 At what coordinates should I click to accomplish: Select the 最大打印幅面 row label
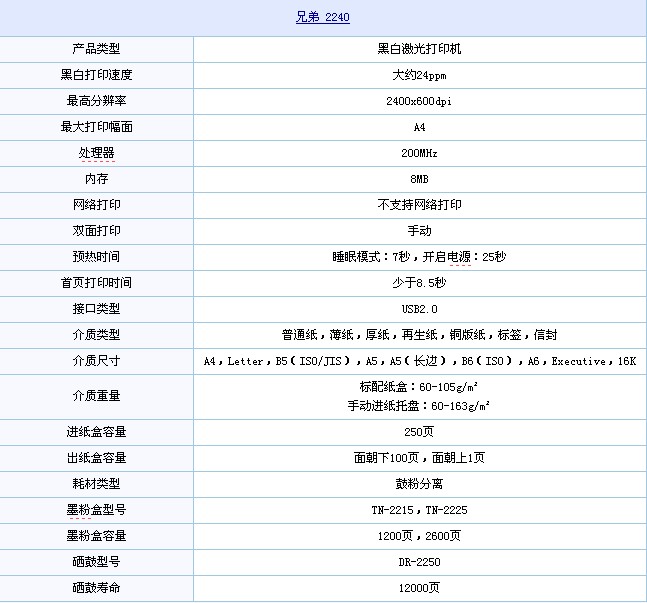[x=96, y=127]
